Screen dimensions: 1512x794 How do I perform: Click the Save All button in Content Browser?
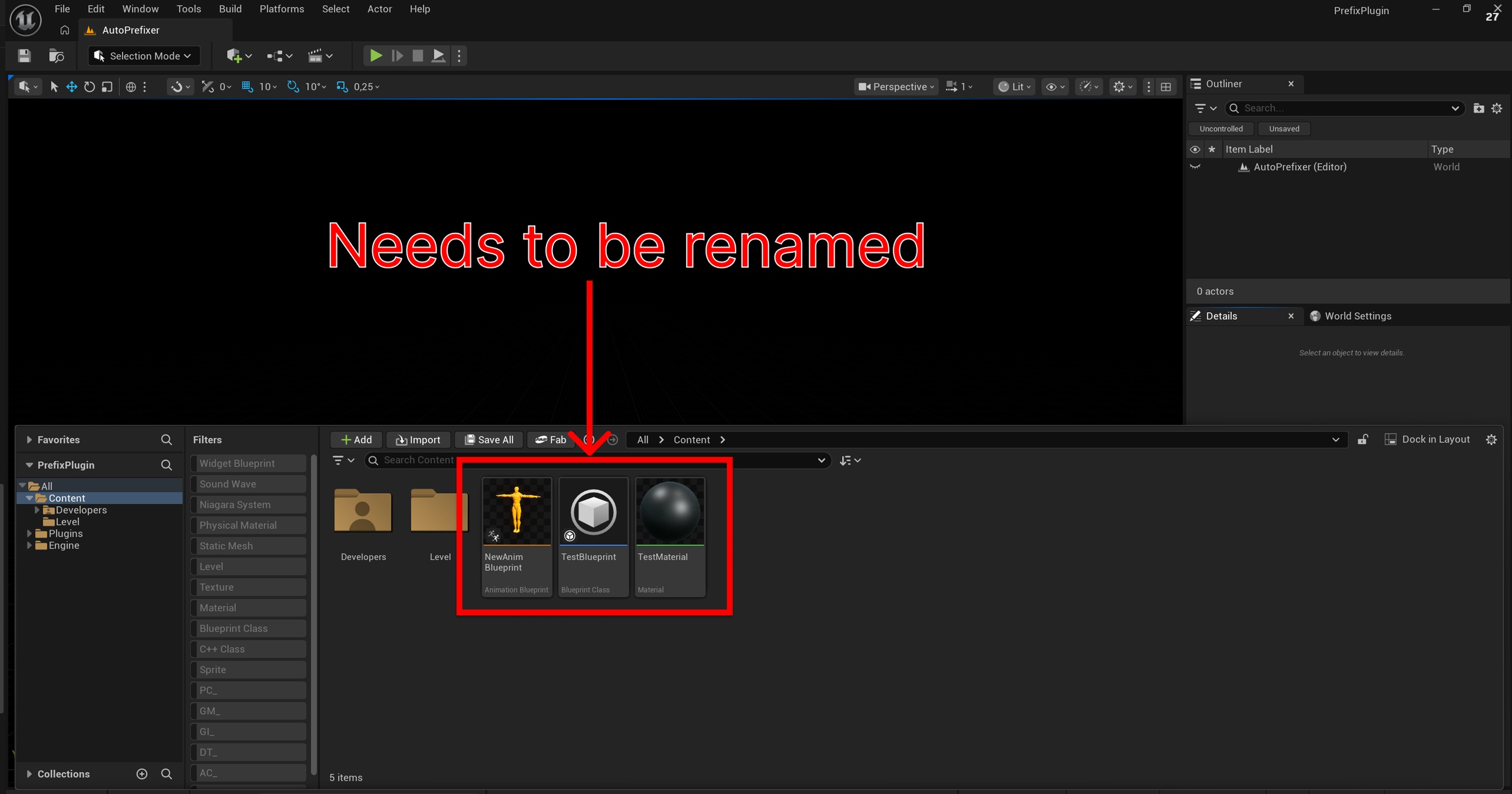coord(488,439)
